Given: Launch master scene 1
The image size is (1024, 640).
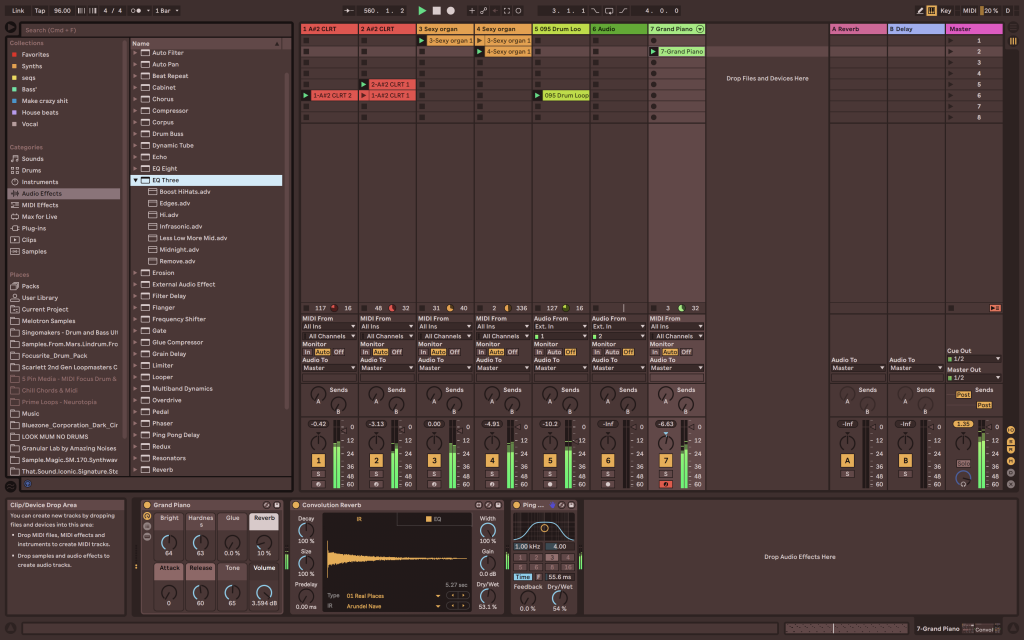Looking at the screenshot, I should pyautogui.click(x=951, y=40).
